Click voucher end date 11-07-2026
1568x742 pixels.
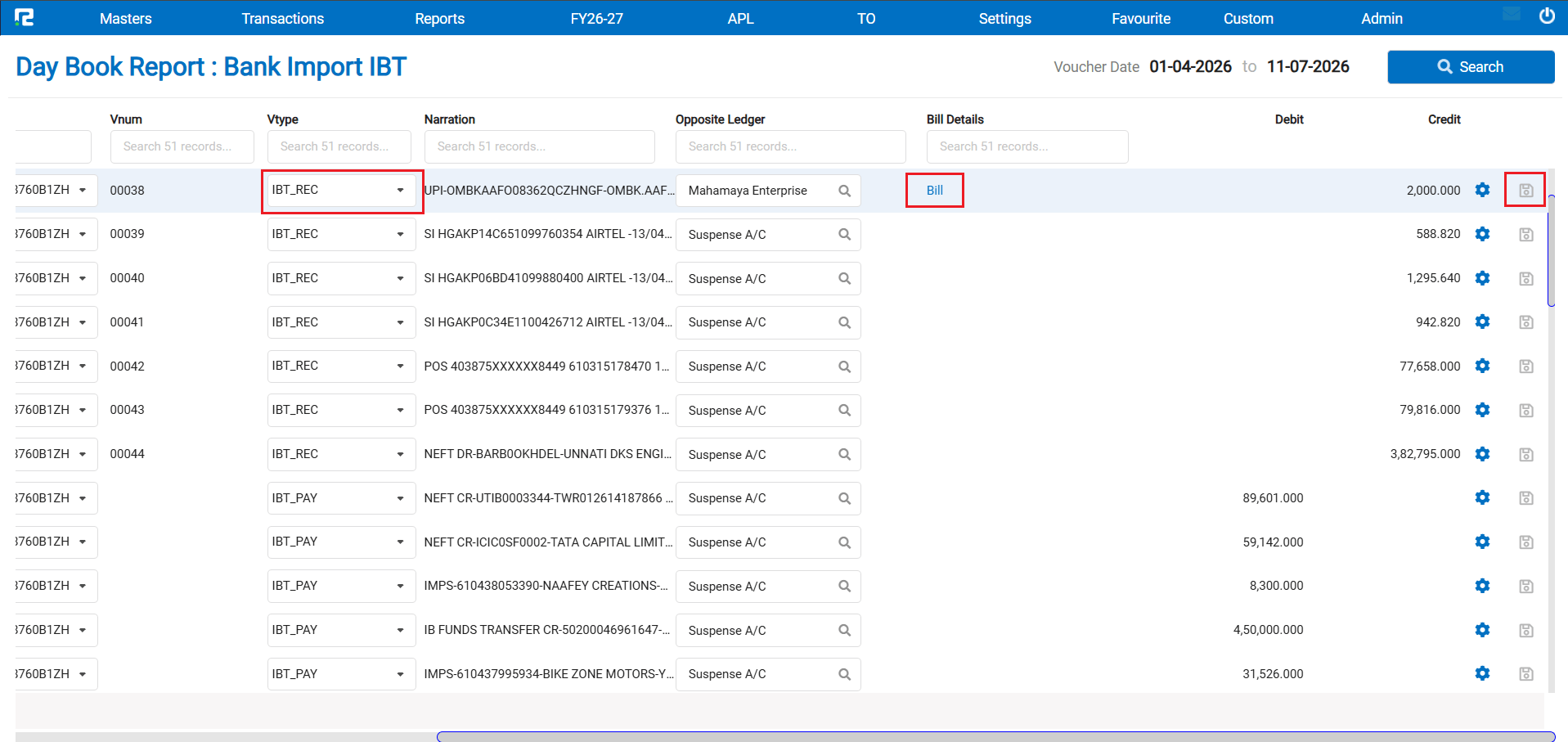tap(1308, 66)
